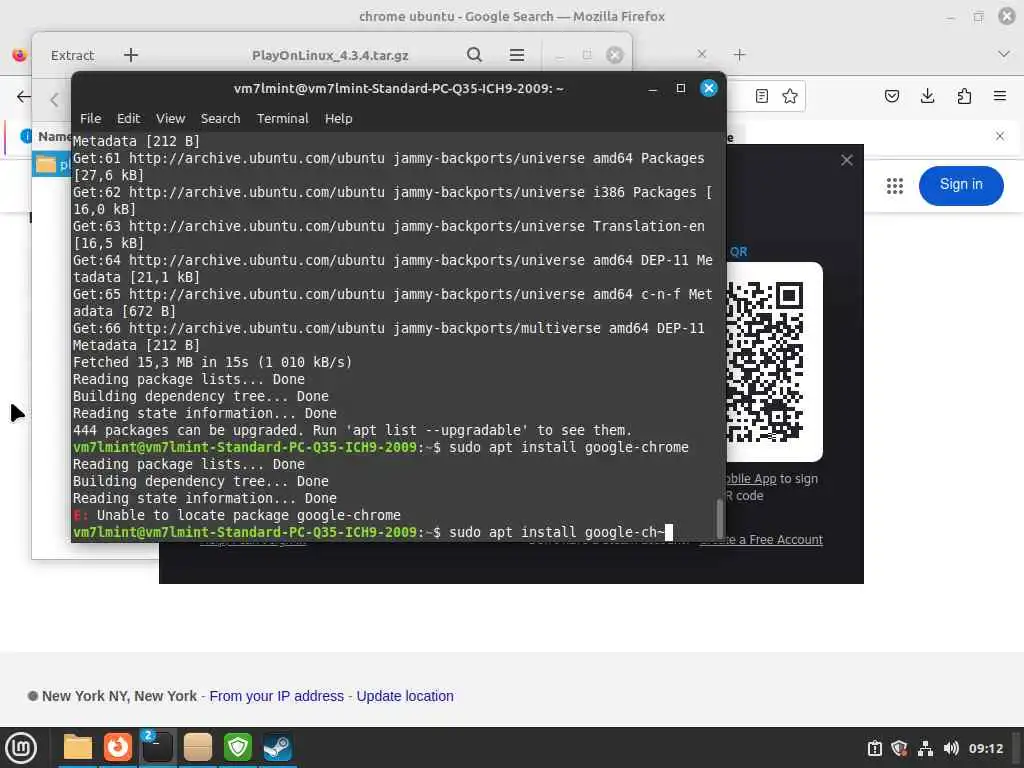
Task: Click the Name column header in archive manager
Action: 54,136
